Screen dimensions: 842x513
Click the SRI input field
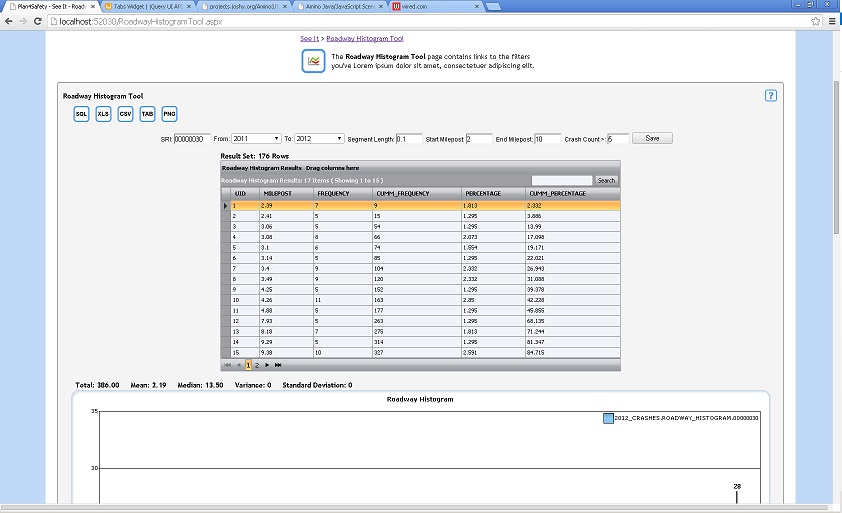tap(192, 139)
